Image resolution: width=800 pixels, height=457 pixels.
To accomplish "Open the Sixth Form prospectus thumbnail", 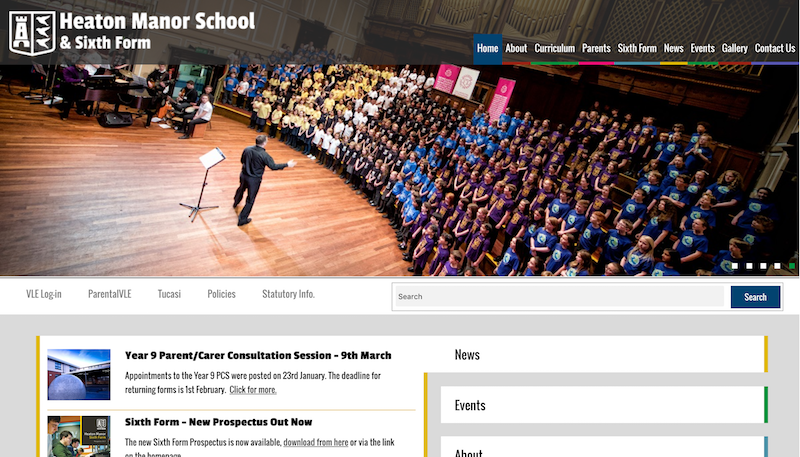I will (x=79, y=437).
